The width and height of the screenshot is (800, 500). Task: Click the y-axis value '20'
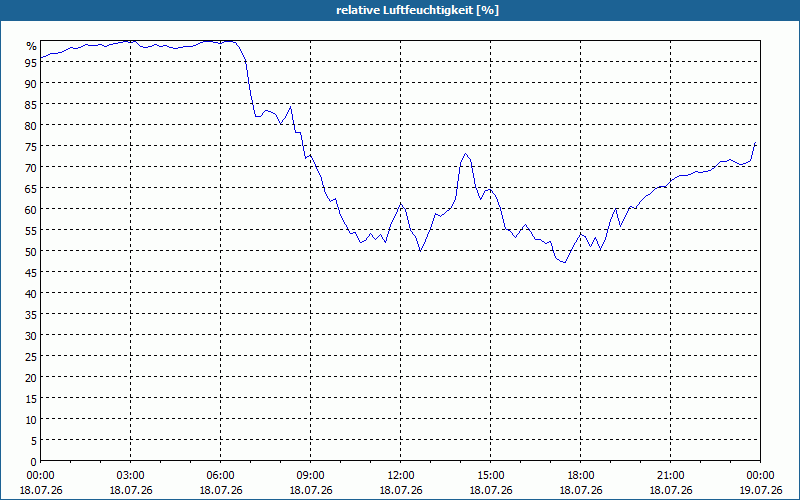[31, 378]
